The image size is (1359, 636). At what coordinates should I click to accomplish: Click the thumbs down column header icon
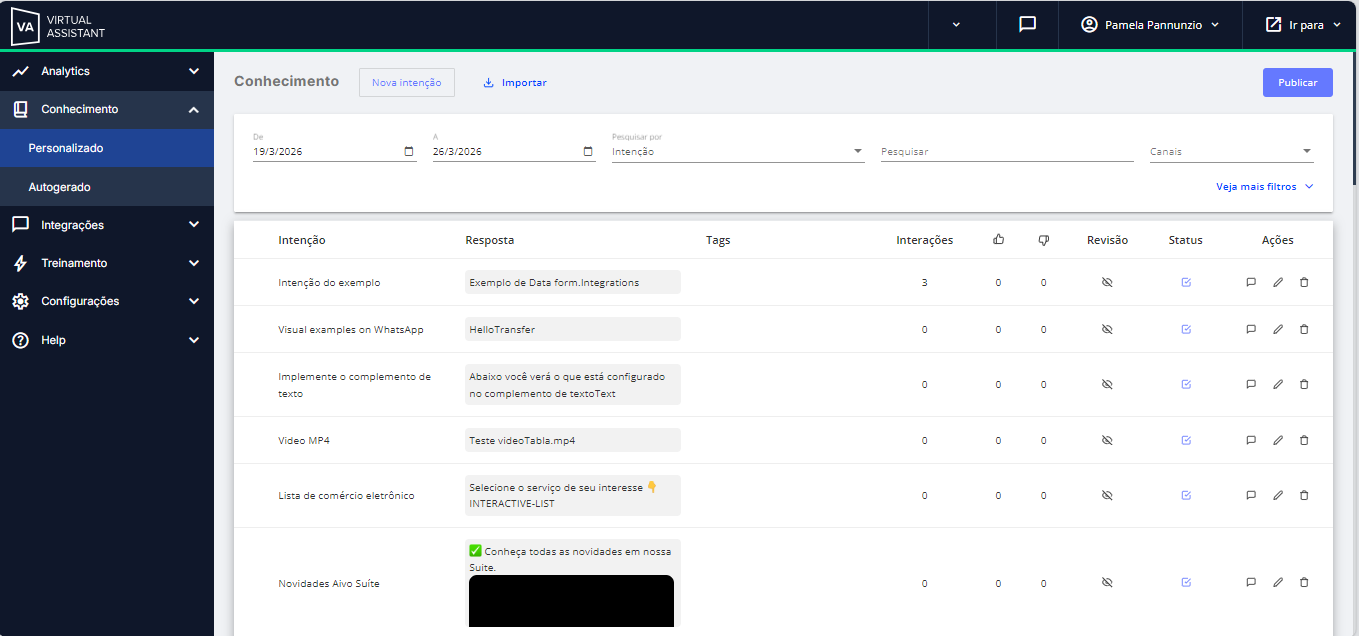point(1043,240)
